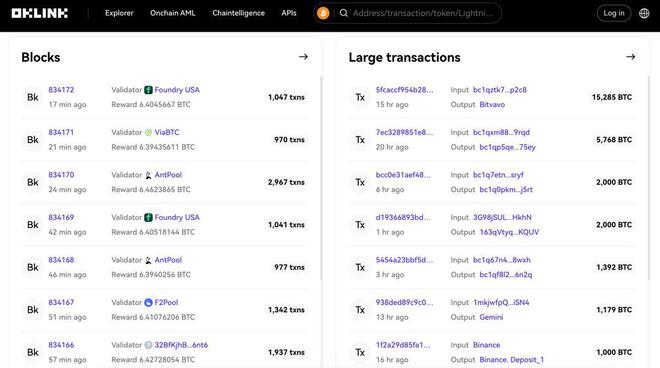This screenshot has height=368, width=660.
Task: Click the F2Pool validator icon
Action: pyautogui.click(x=148, y=302)
